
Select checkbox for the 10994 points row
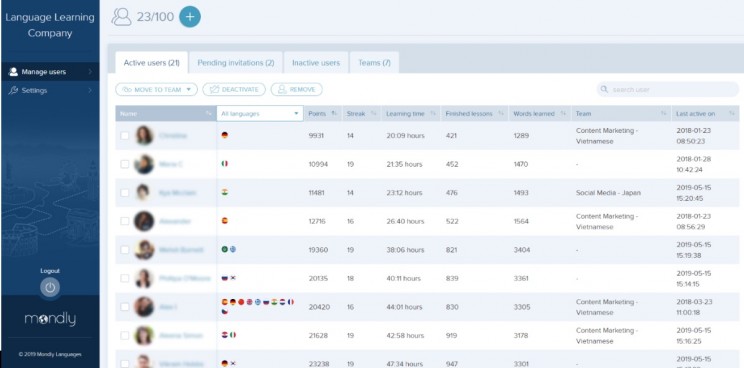tap(124, 164)
